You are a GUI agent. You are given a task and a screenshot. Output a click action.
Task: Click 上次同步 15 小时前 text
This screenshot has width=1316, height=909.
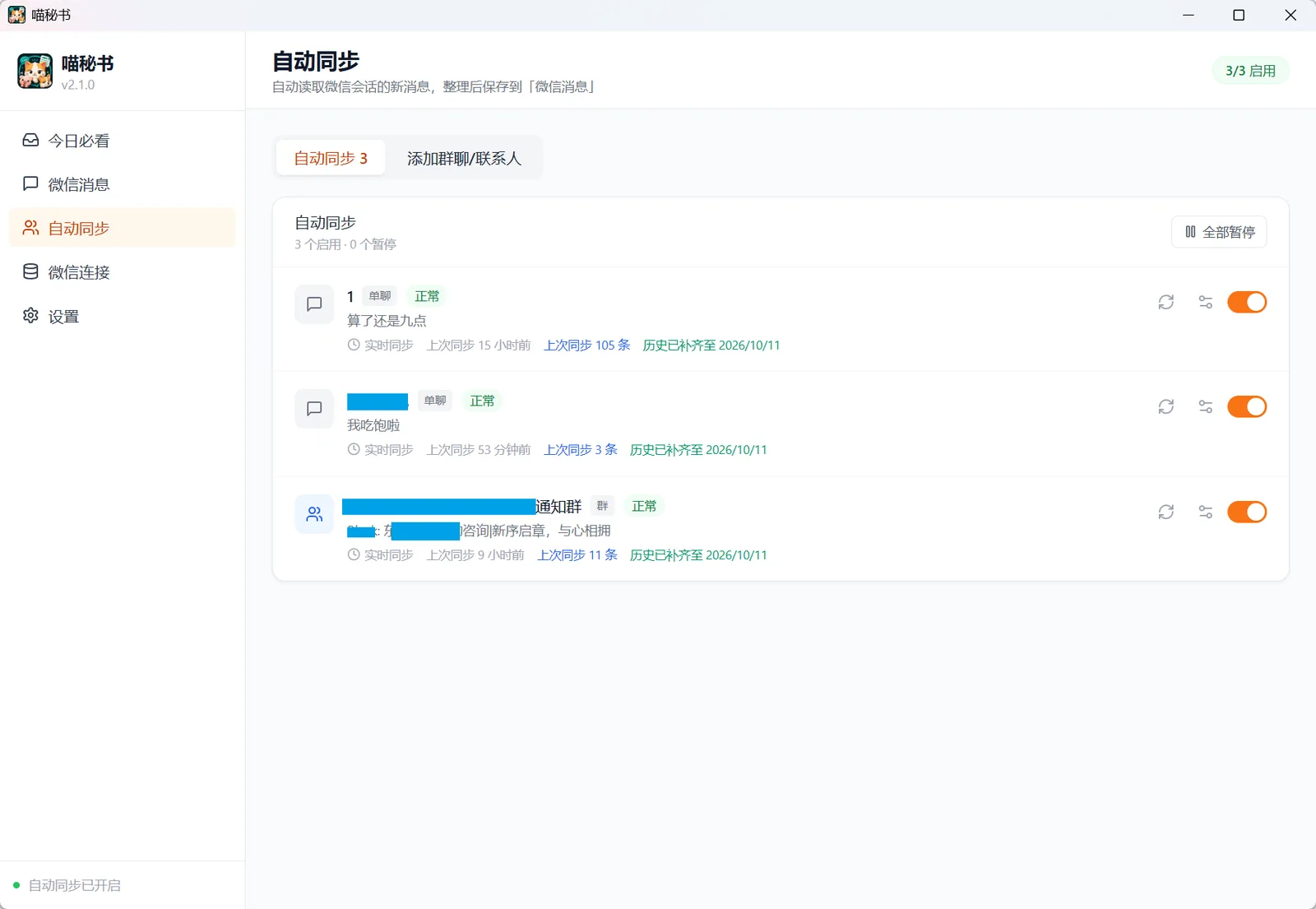479,346
